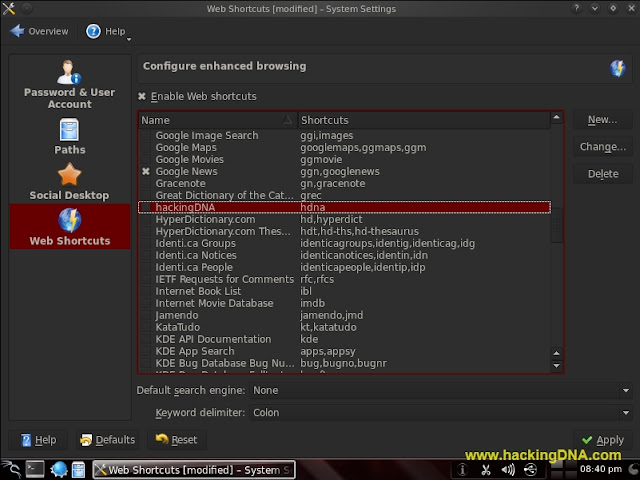Enable the Google Maps shortcut checkbox
Image resolution: width=640 pixels, height=480 pixels.
tap(145, 147)
